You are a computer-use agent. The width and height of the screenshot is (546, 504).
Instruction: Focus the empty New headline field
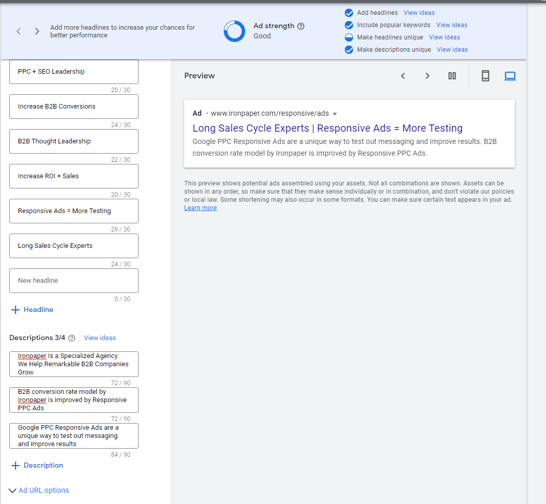pyautogui.click(x=74, y=281)
